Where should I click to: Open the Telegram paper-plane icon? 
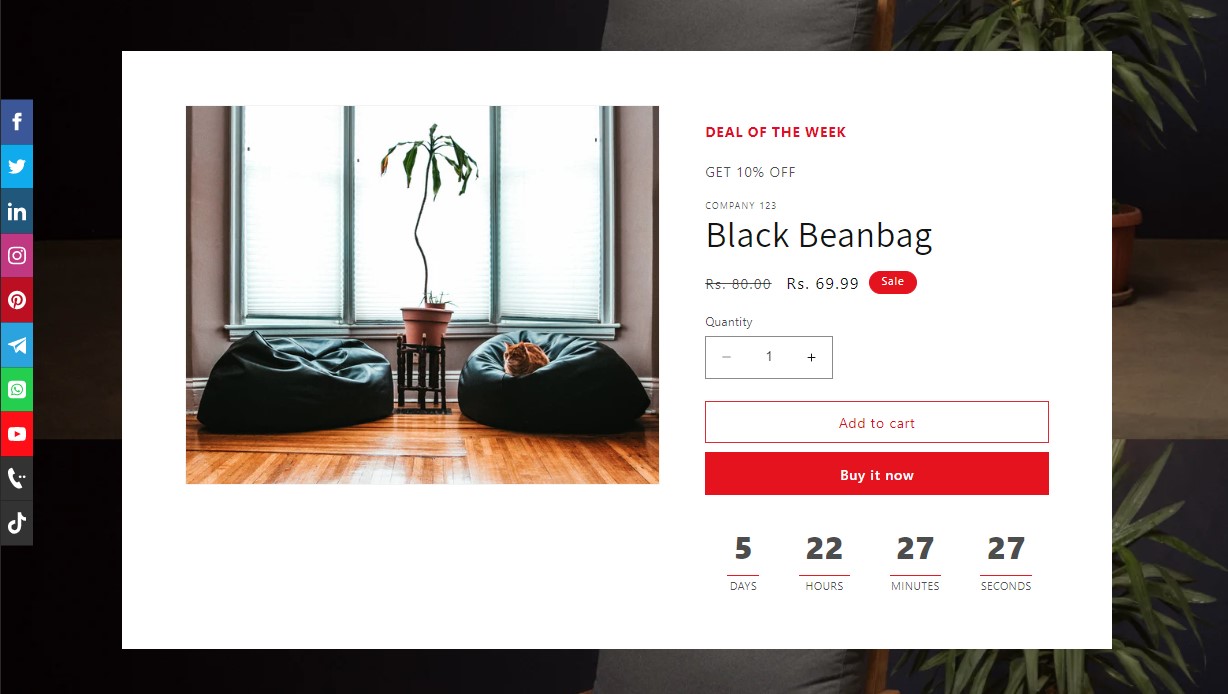click(16, 345)
